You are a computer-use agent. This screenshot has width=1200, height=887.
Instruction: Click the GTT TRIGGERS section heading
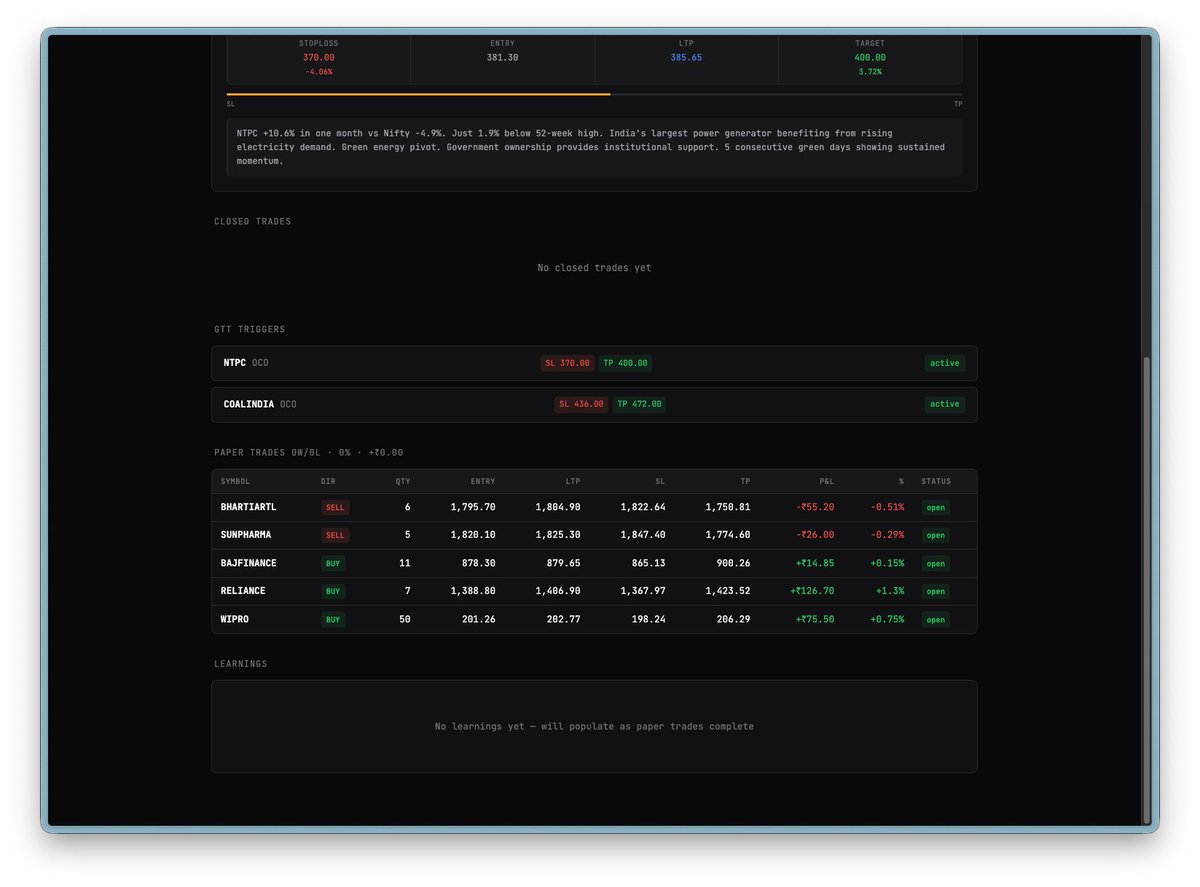[250, 329]
